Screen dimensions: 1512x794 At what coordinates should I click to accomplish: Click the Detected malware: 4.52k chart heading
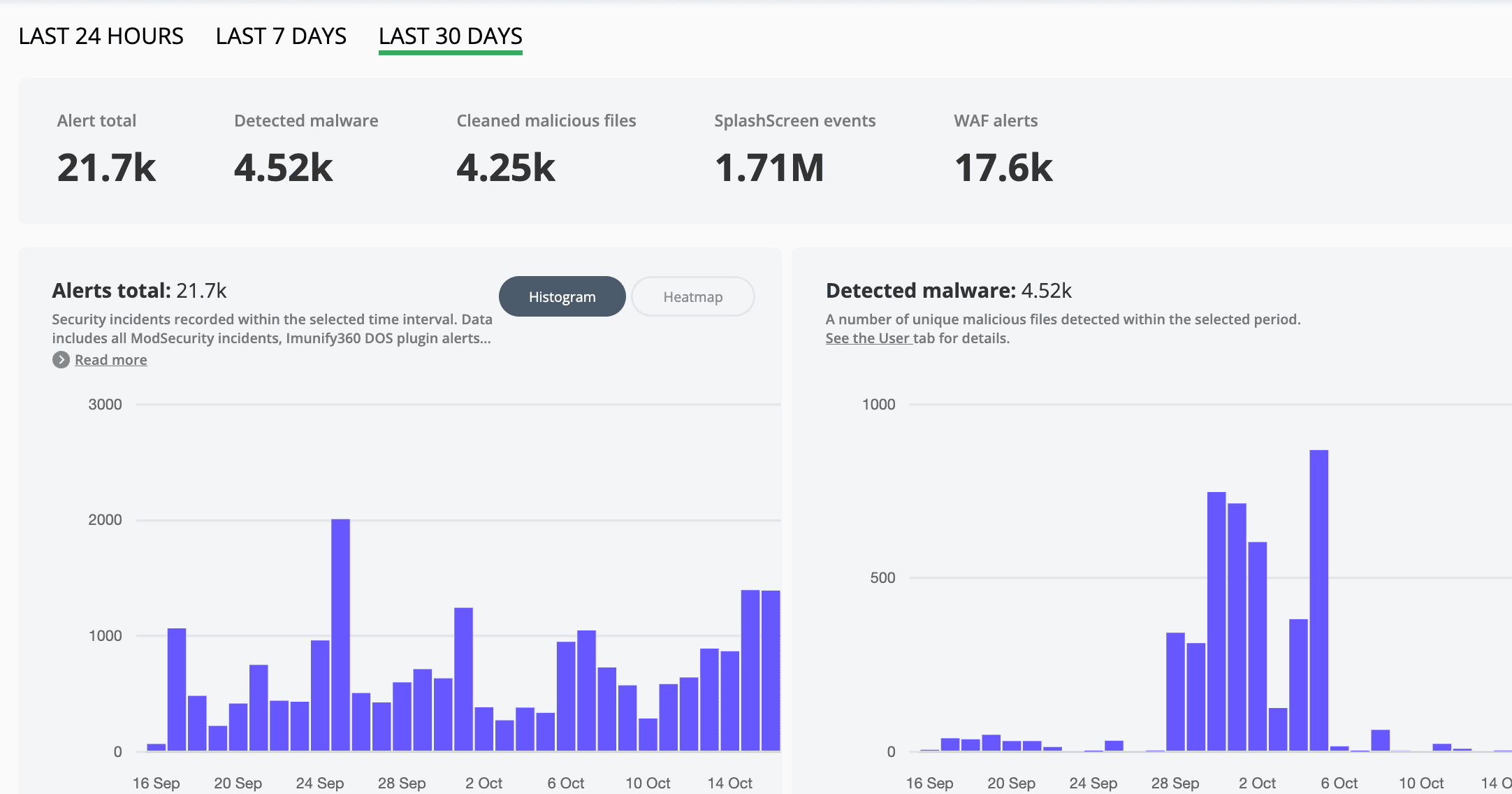pyautogui.click(x=949, y=291)
